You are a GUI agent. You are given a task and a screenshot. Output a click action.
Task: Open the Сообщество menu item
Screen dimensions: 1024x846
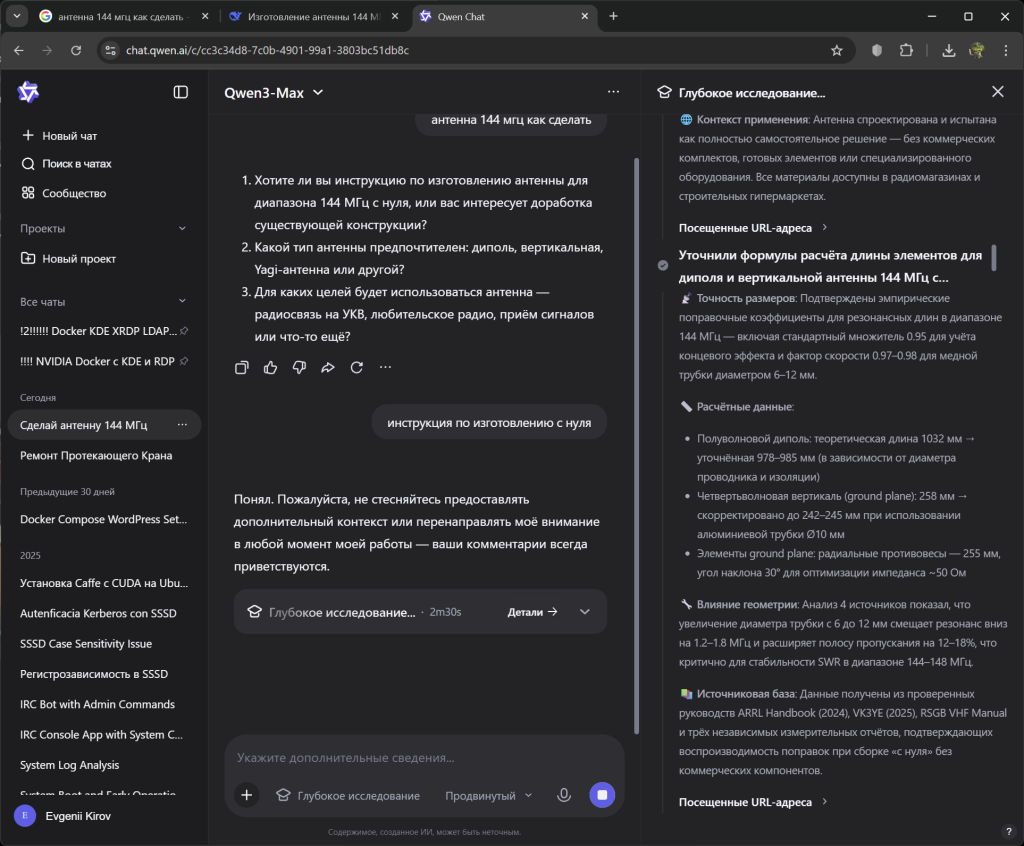pos(73,193)
